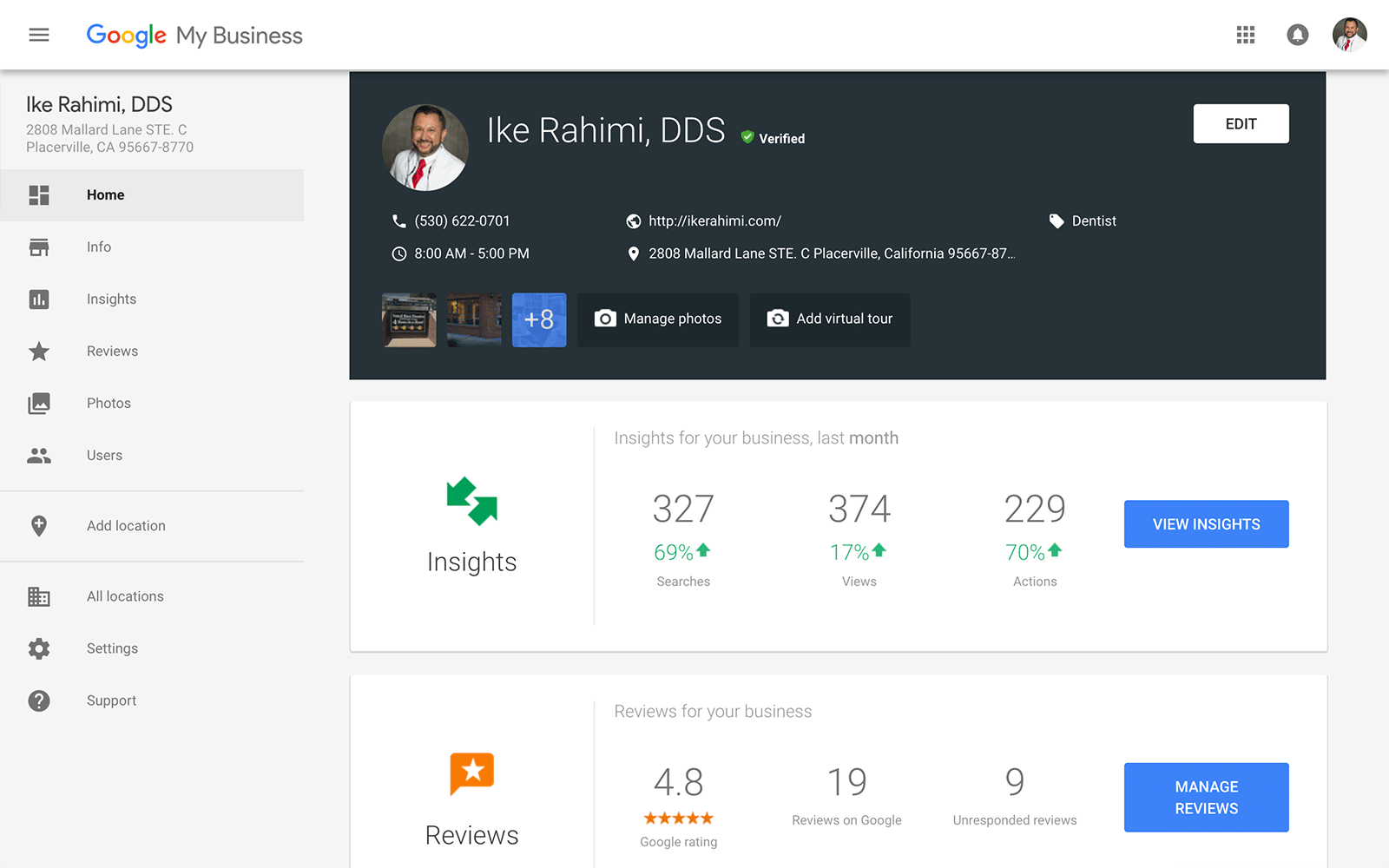The height and width of the screenshot is (868, 1389).
Task: Click the Users people icon
Action: coord(39,456)
